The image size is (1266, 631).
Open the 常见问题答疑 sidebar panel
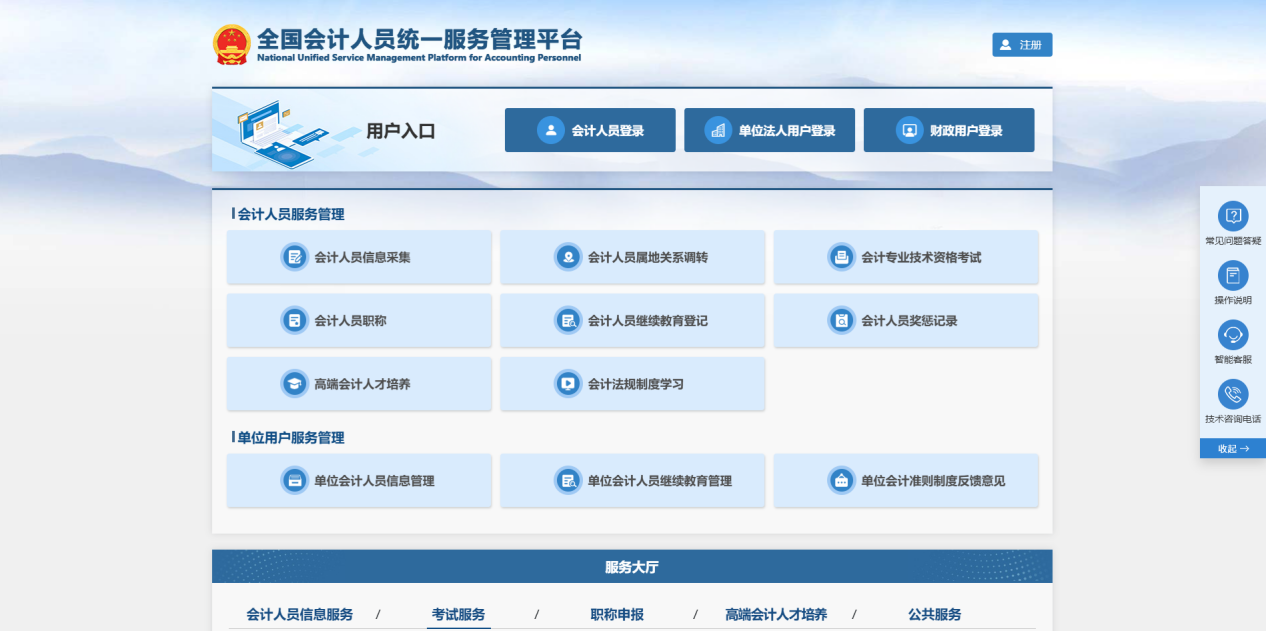pos(1231,215)
